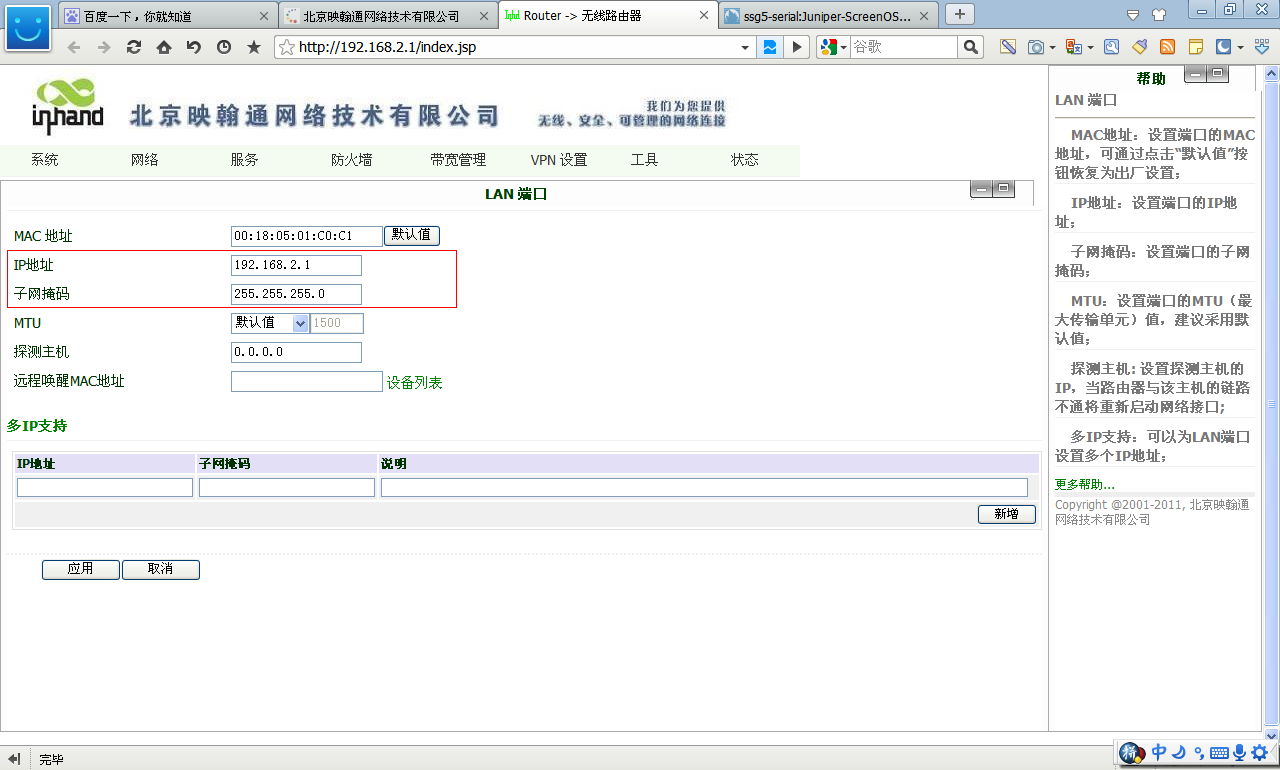Open the 设备列表 link
The image size is (1280, 770).
coord(414,382)
